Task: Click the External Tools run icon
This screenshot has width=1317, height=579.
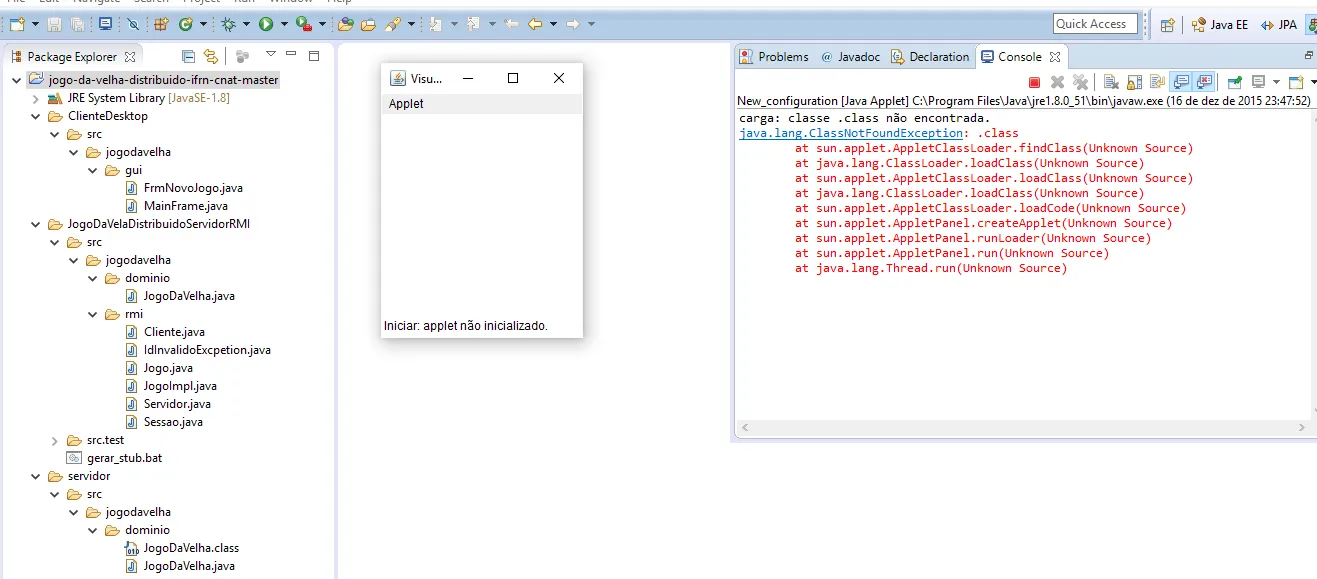Action: coord(304,24)
